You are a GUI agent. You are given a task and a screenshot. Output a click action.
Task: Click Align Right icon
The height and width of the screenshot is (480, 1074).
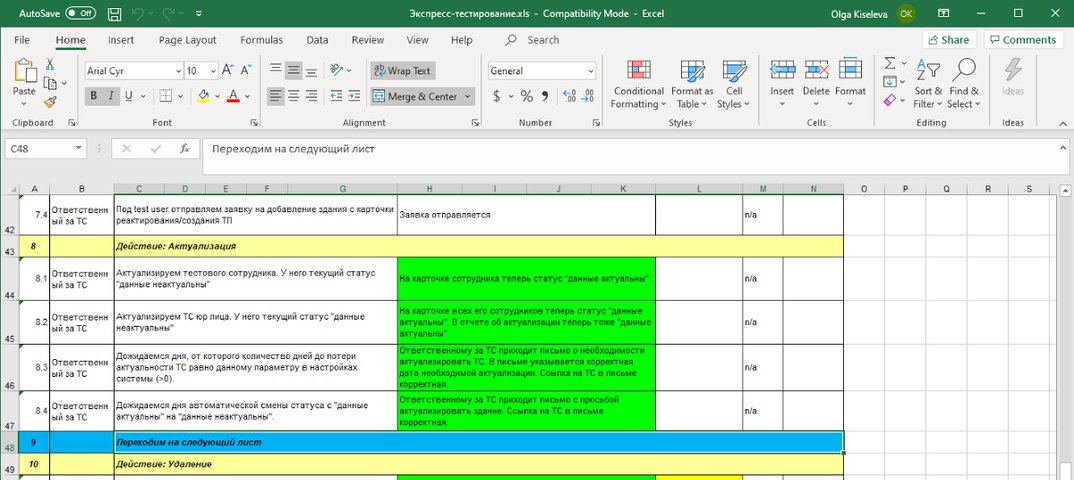(311, 96)
